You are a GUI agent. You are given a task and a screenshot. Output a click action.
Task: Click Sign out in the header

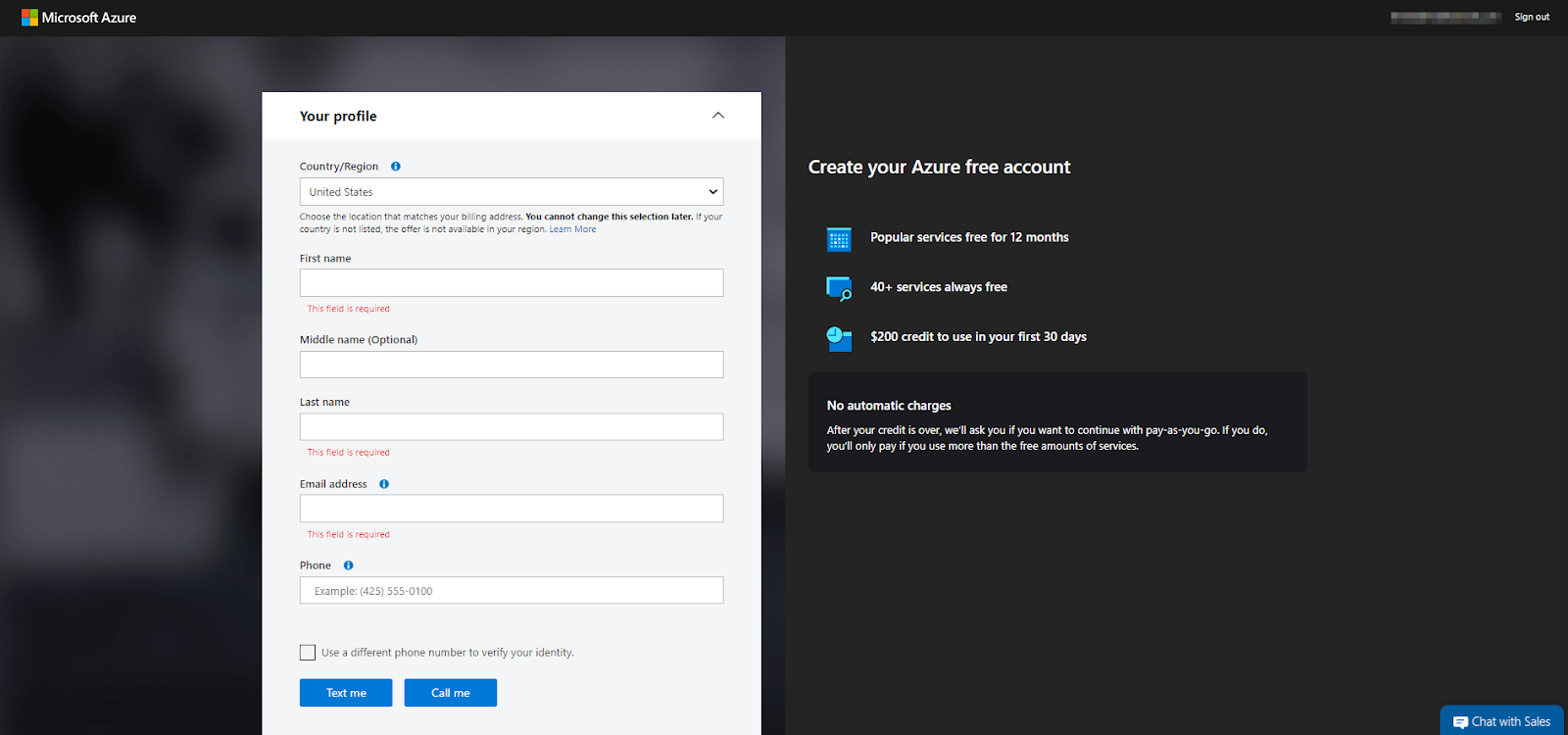click(1532, 17)
